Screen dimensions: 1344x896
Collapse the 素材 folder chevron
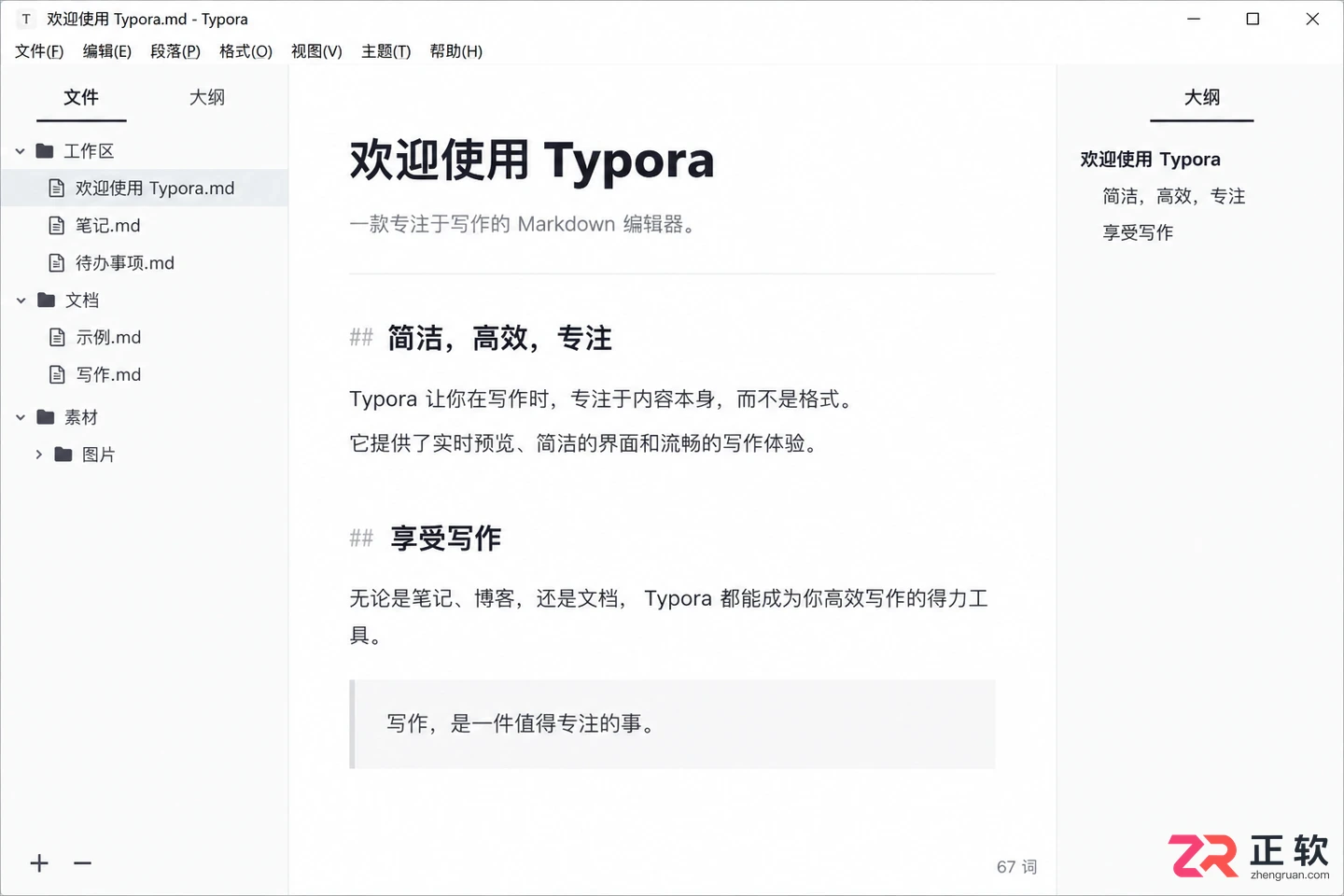tap(21, 417)
